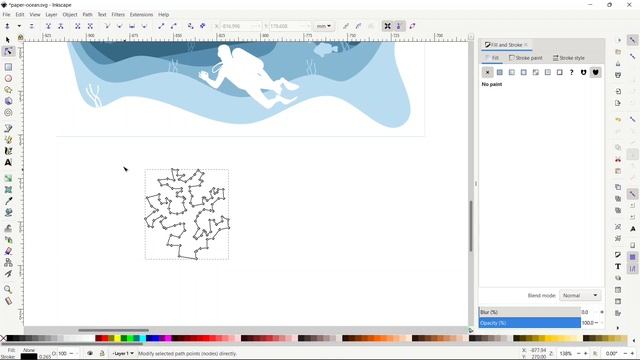The height and width of the screenshot is (360, 640).
Task: Choose Unset paint question-mark option
Action: 571,72
